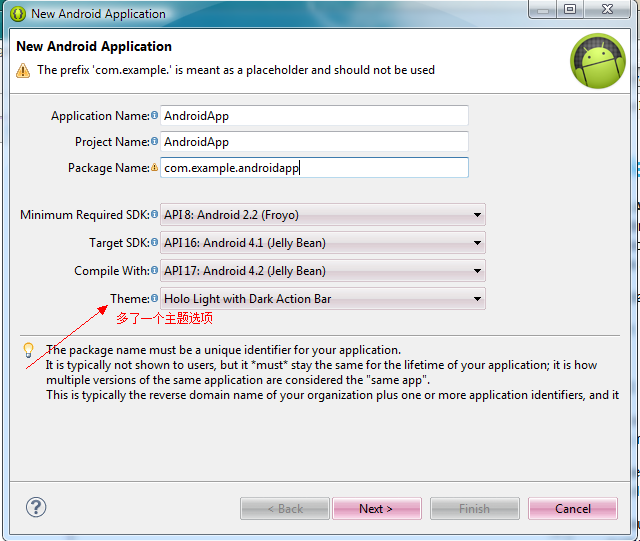The height and width of the screenshot is (541, 640).
Task: Click the 'New Android Application' bold heading
Action: click(94, 47)
